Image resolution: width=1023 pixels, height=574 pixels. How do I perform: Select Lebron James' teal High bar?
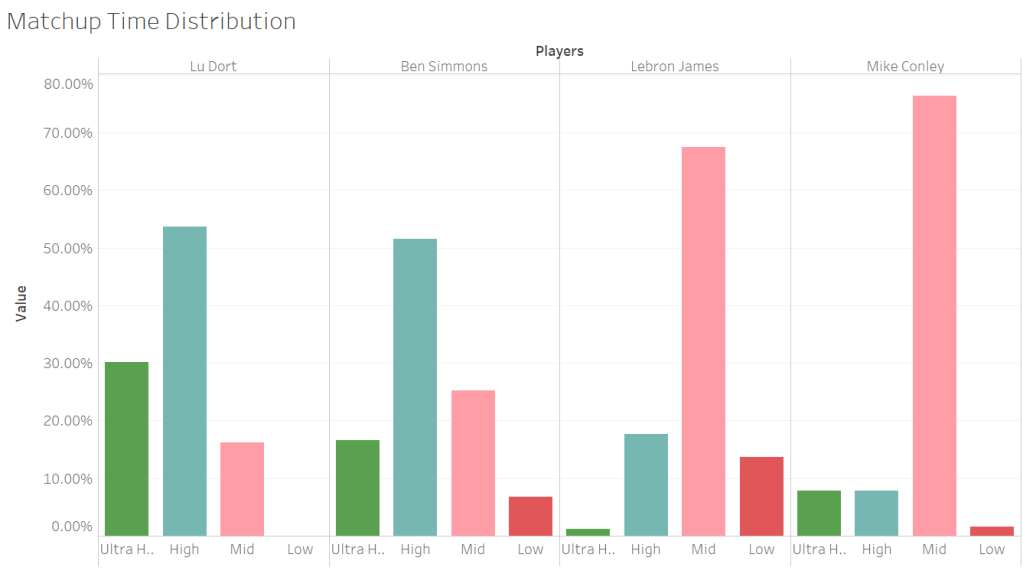click(646, 484)
